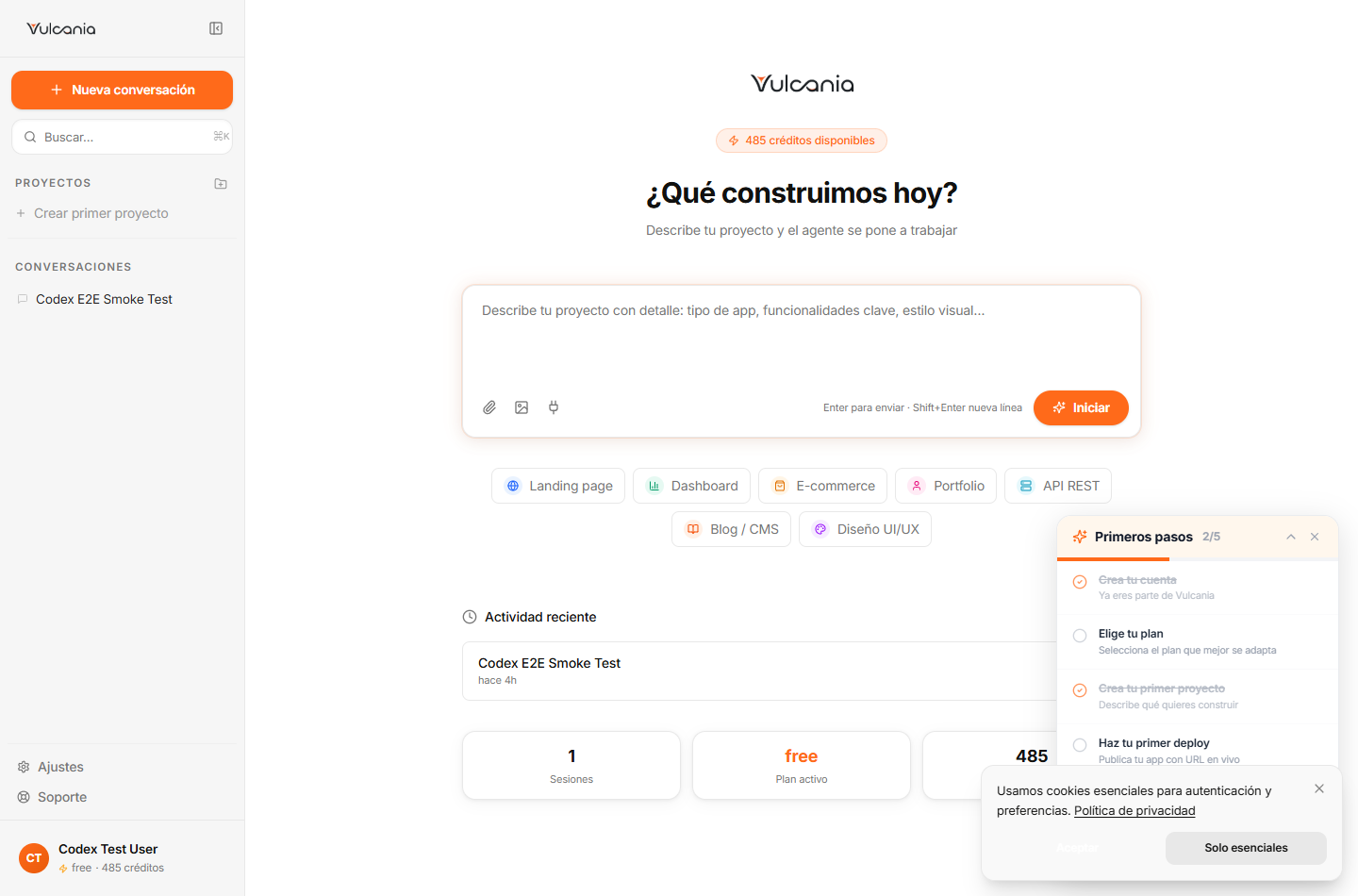Image resolution: width=1358 pixels, height=896 pixels.
Task: Attach a file with paperclip icon
Action: [489, 407]
